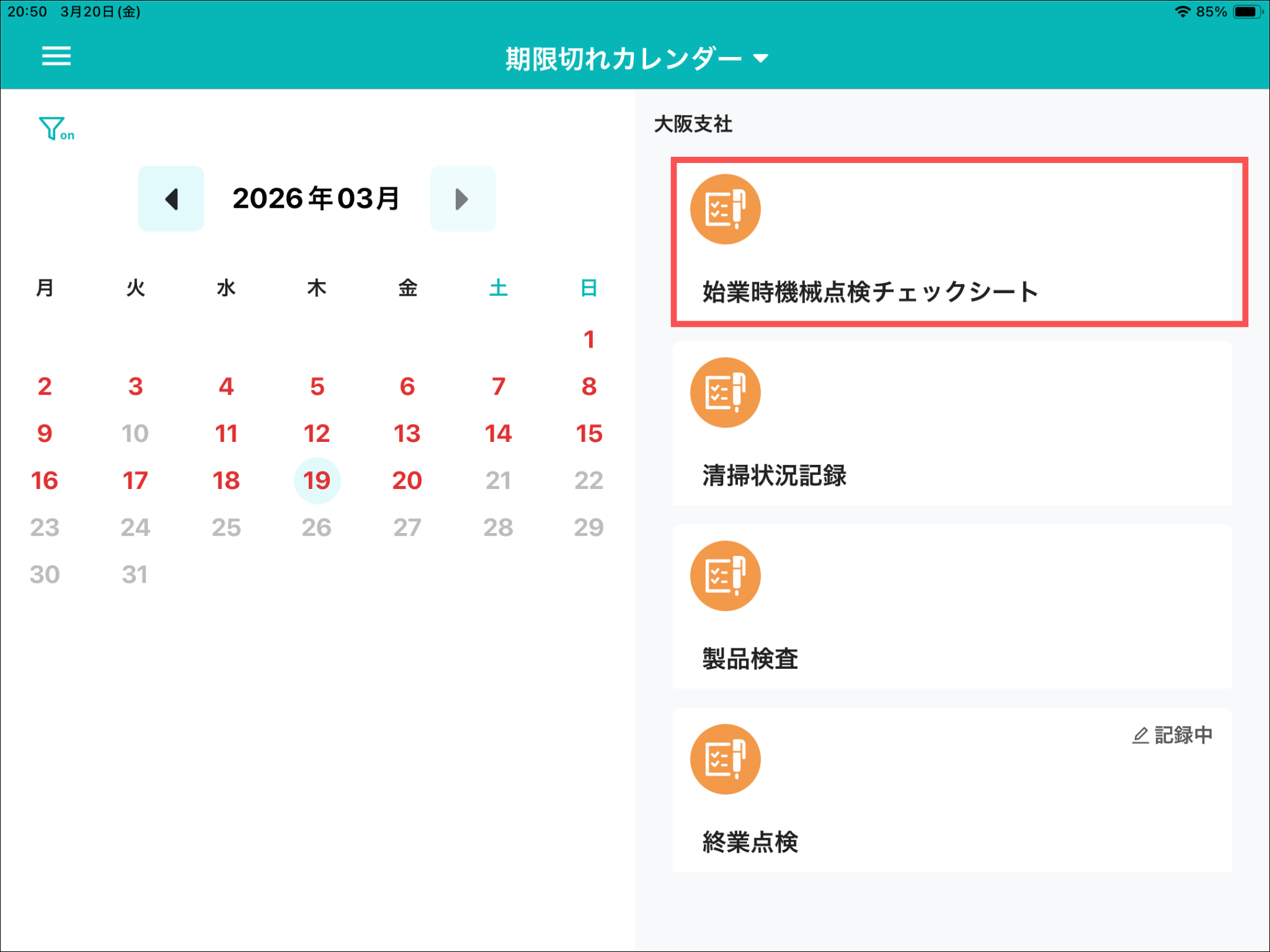
Task: Open 清掃状況記録 checklist icon
Action: 725,393
